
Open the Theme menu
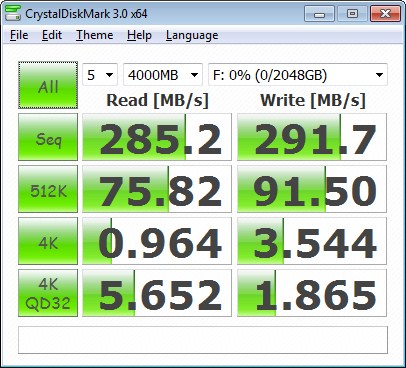(x=94, y=35)
